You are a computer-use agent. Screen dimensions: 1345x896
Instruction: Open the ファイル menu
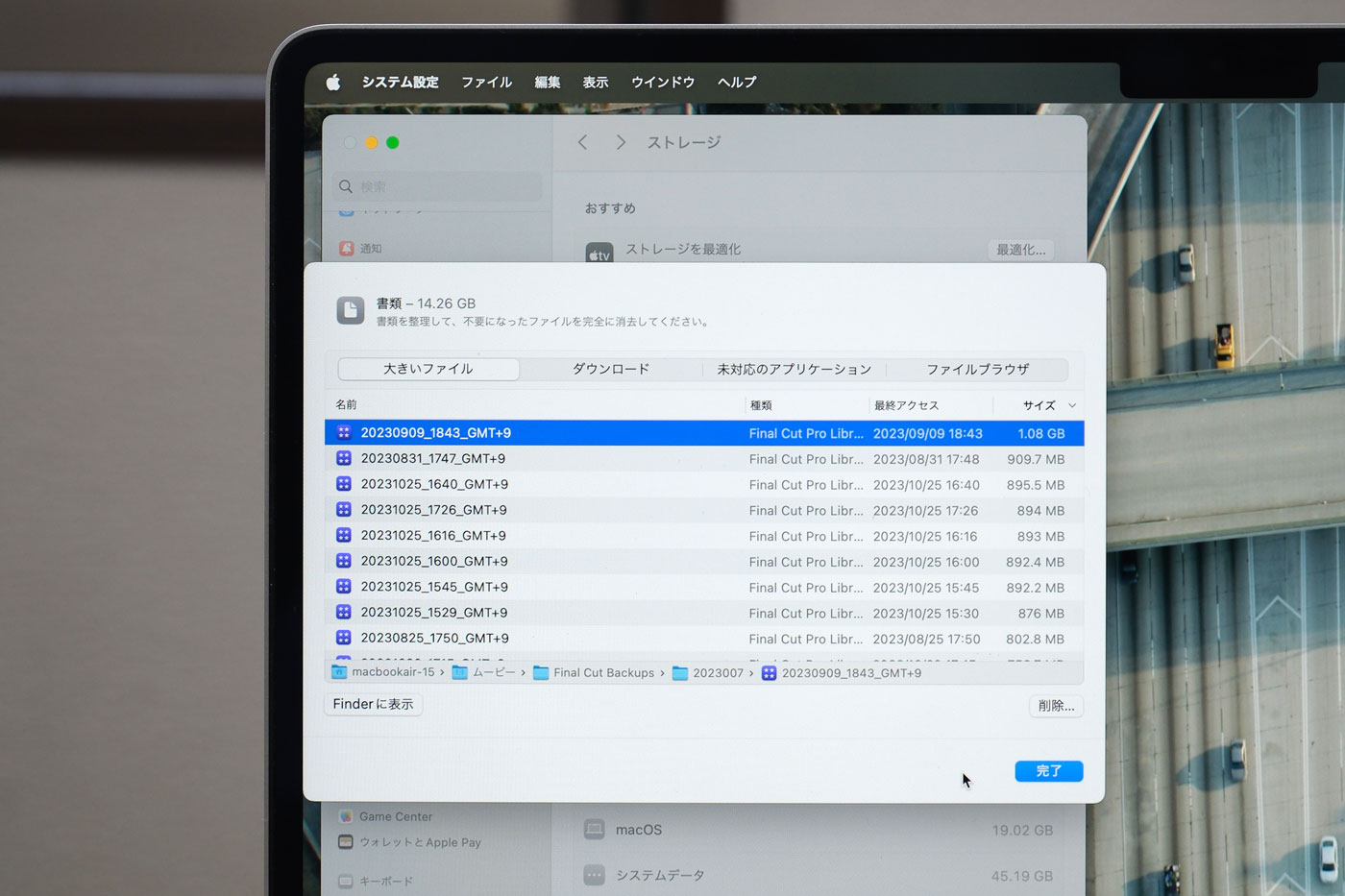point(486,83)
